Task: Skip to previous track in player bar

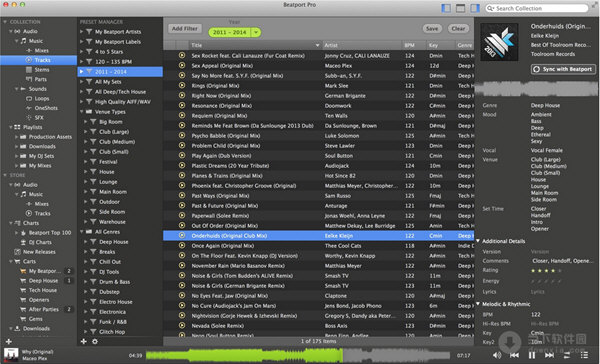Action: tap(515, 356)
